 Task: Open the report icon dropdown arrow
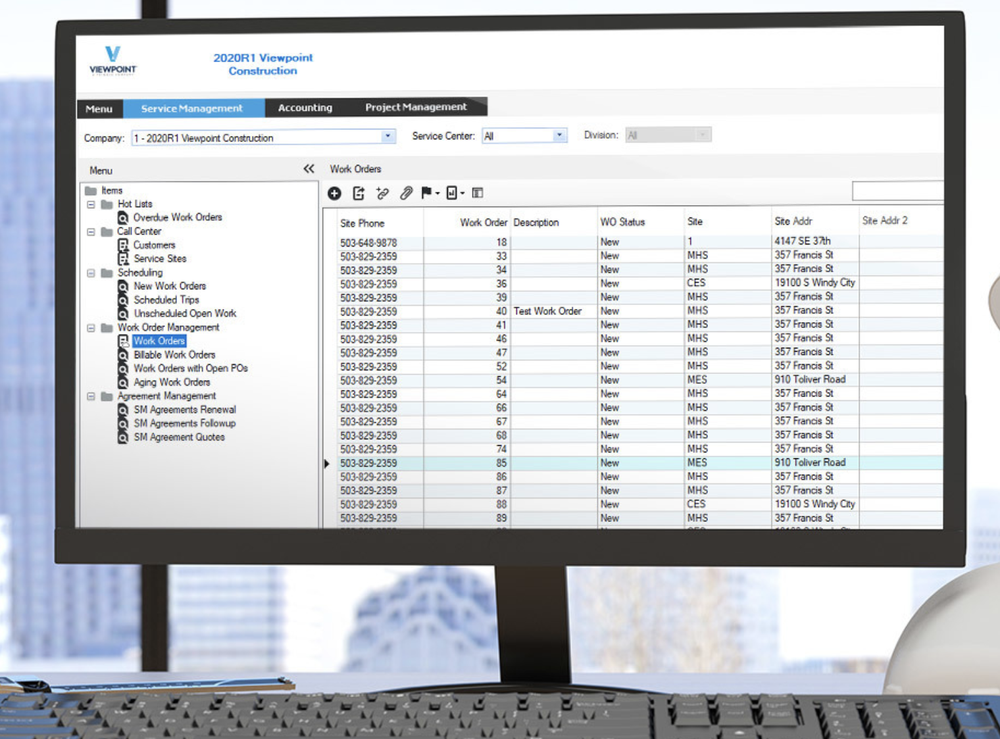(462, 193)
